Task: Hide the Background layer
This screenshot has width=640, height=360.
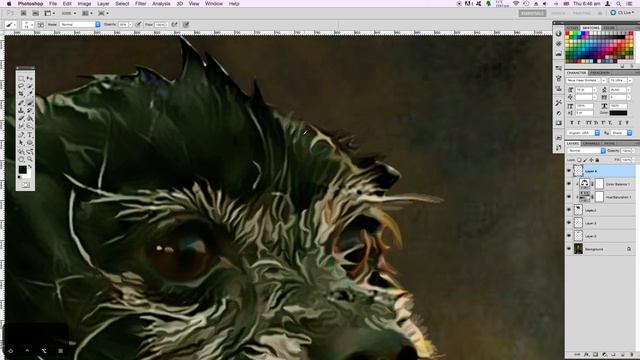Action: click(569, 249)
